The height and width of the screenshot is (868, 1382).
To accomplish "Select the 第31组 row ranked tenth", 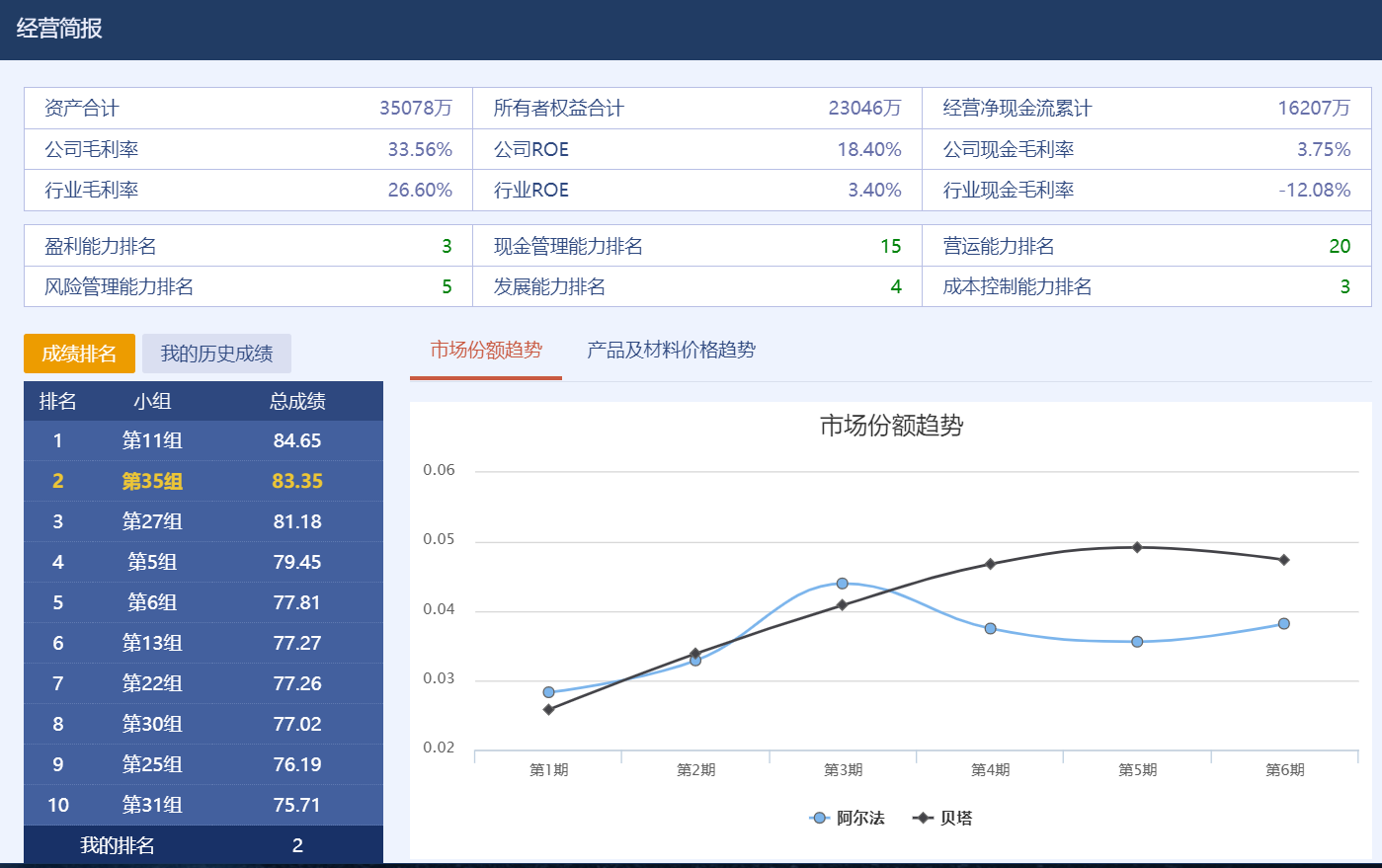I will [x=203, y=805].
